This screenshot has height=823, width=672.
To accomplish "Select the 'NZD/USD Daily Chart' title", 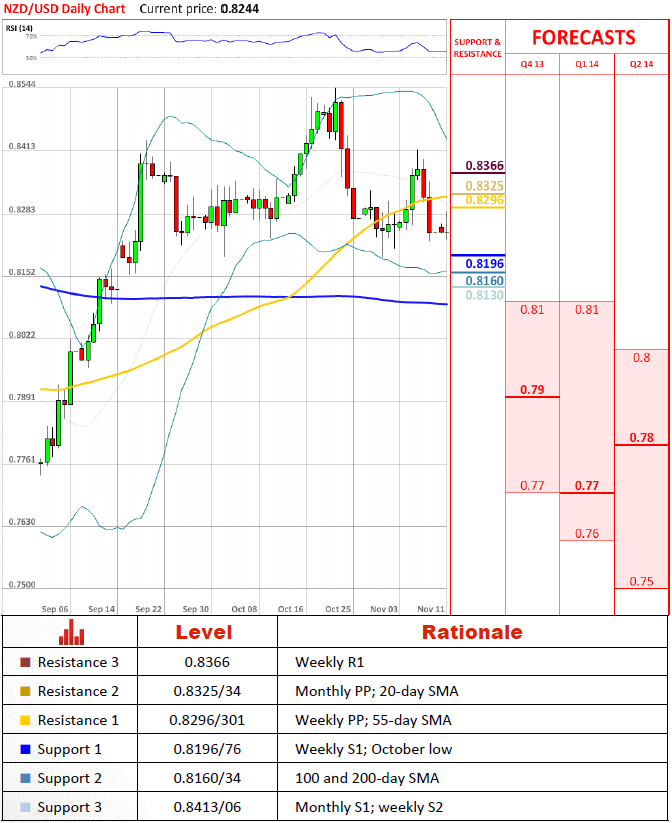I will [65, 9].
